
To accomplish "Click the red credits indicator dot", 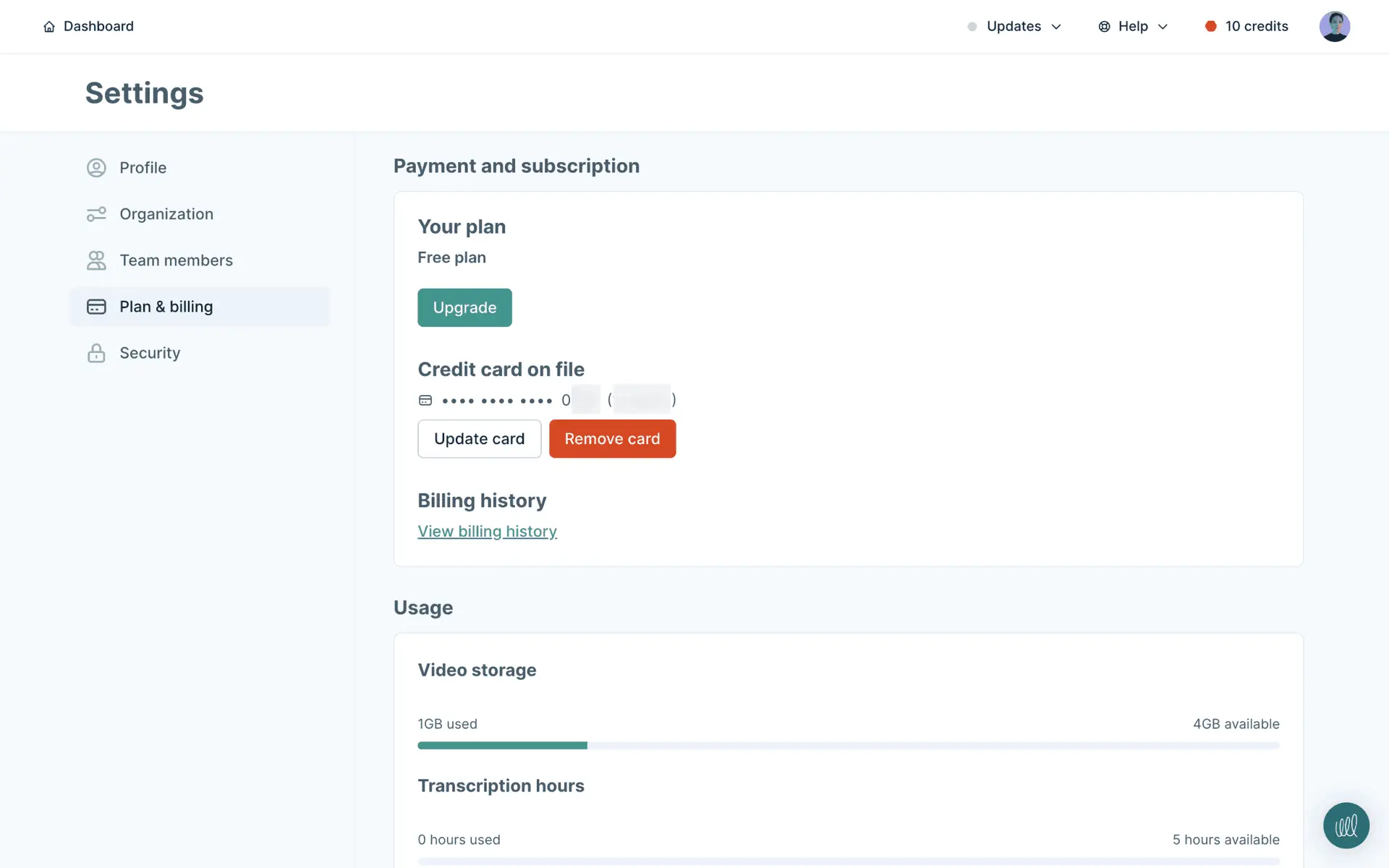I will coord(1210,27).
